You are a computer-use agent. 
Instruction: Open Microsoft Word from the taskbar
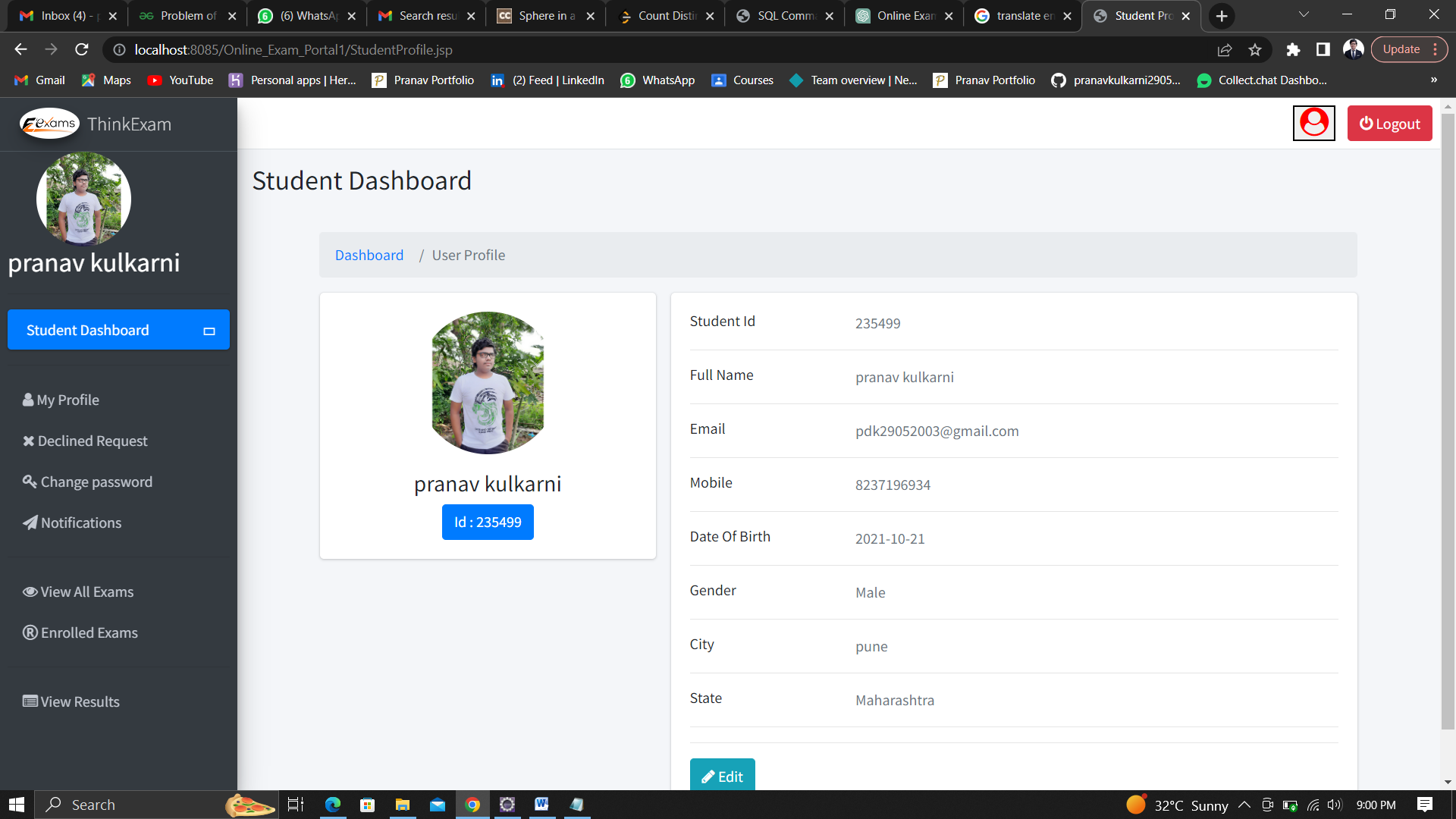click(x=541, y=805)
